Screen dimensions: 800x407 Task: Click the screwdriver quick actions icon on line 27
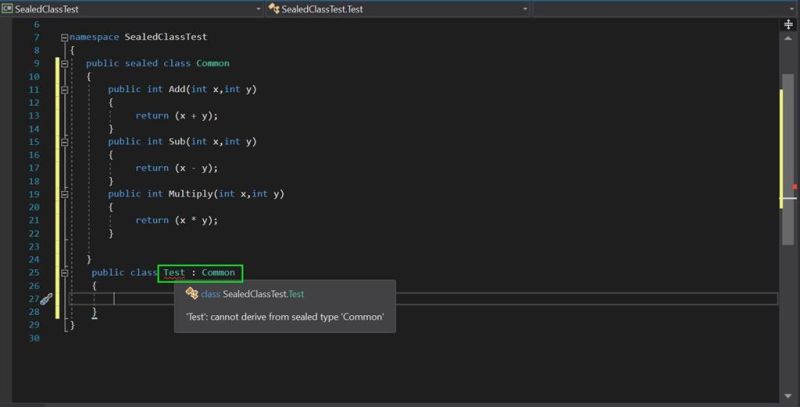46,299
